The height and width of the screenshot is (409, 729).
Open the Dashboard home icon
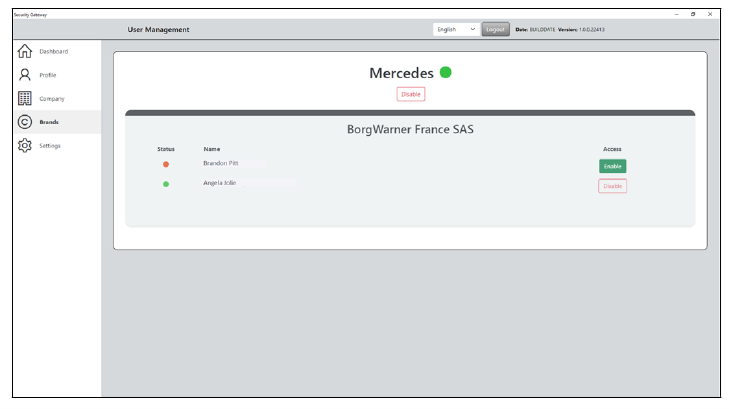25,51
